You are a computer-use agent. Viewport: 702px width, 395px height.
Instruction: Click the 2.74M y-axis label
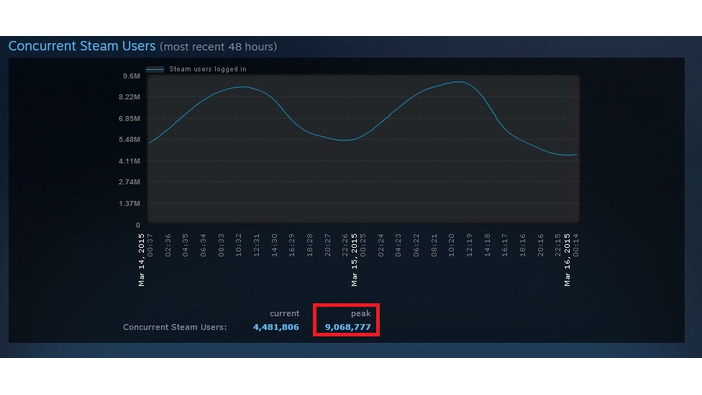click(x=129, y=182)
